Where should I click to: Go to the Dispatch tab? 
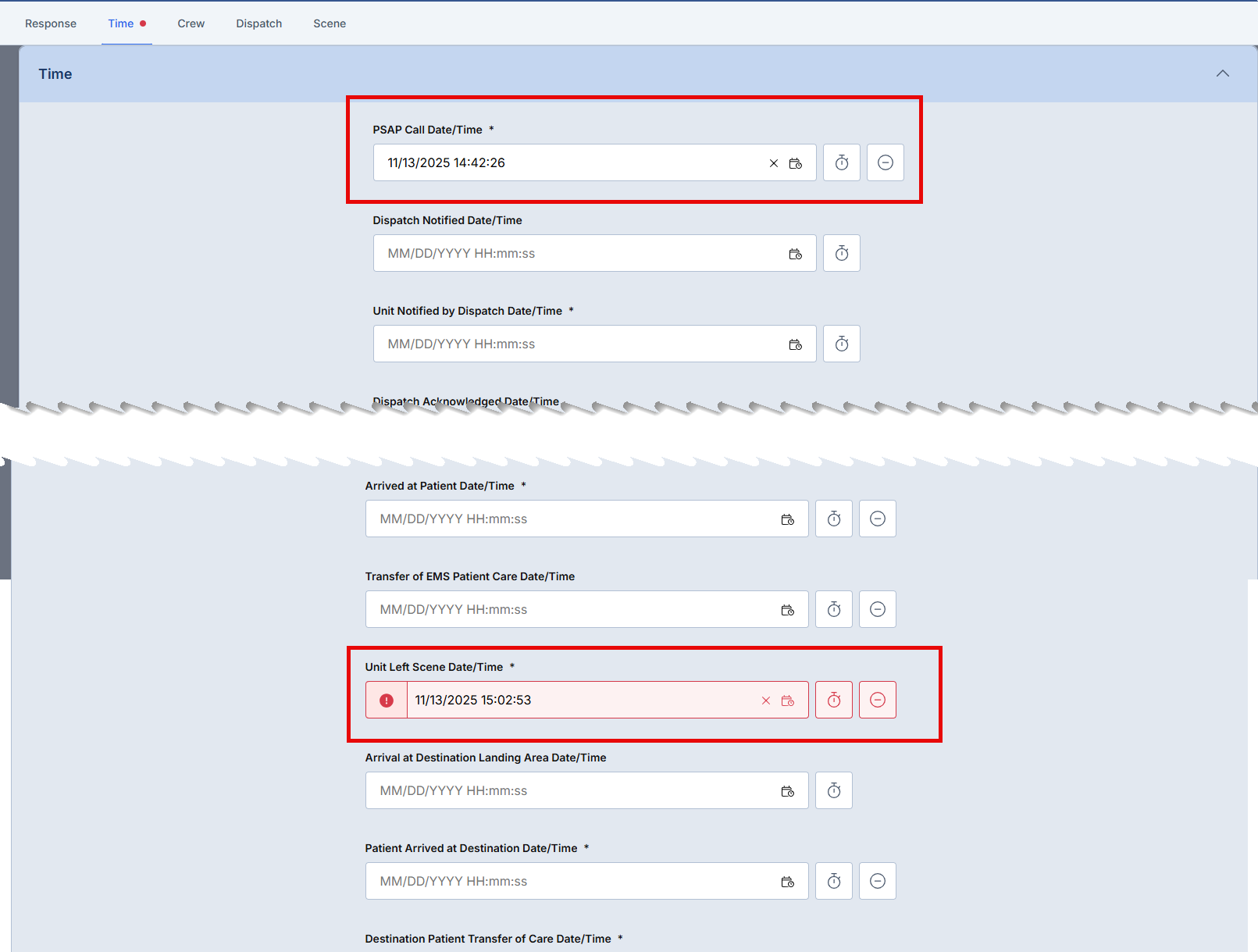click(258, 23)
